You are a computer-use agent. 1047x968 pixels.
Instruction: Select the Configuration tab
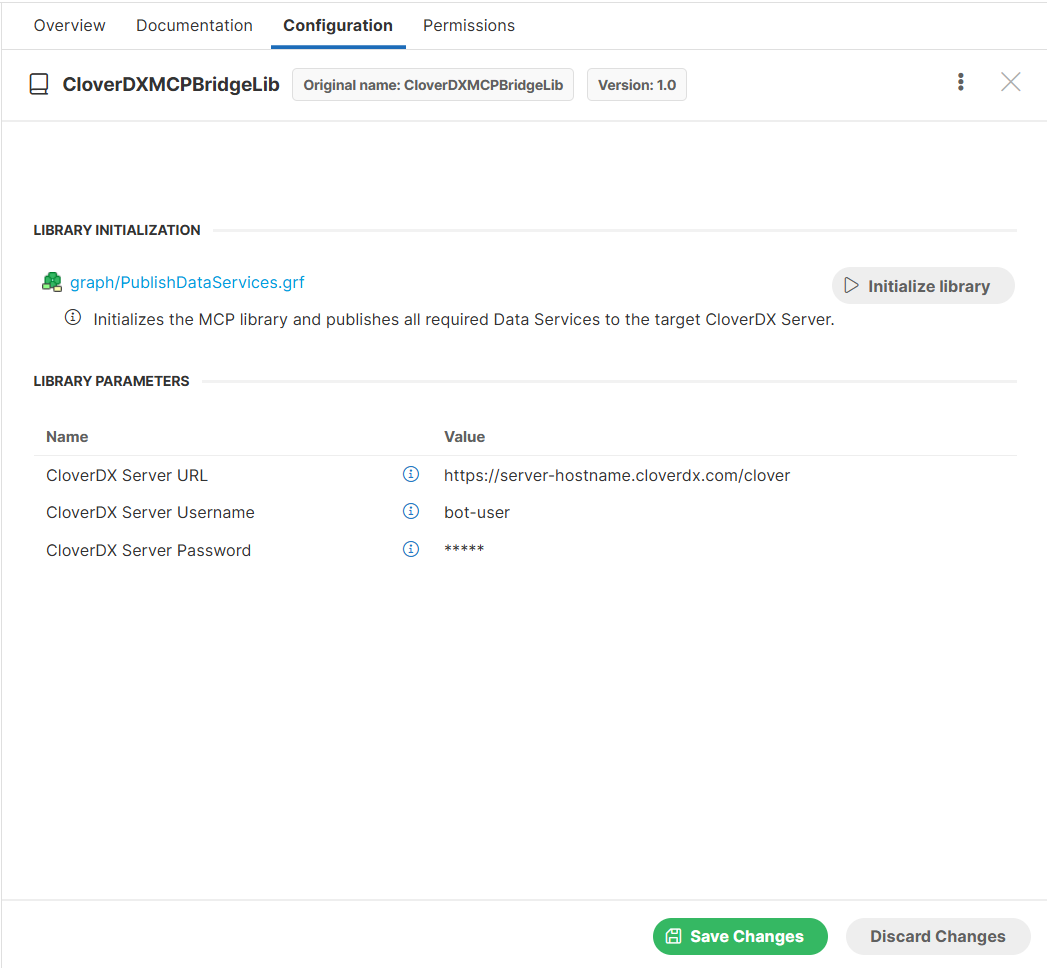[x=338, y=25]
